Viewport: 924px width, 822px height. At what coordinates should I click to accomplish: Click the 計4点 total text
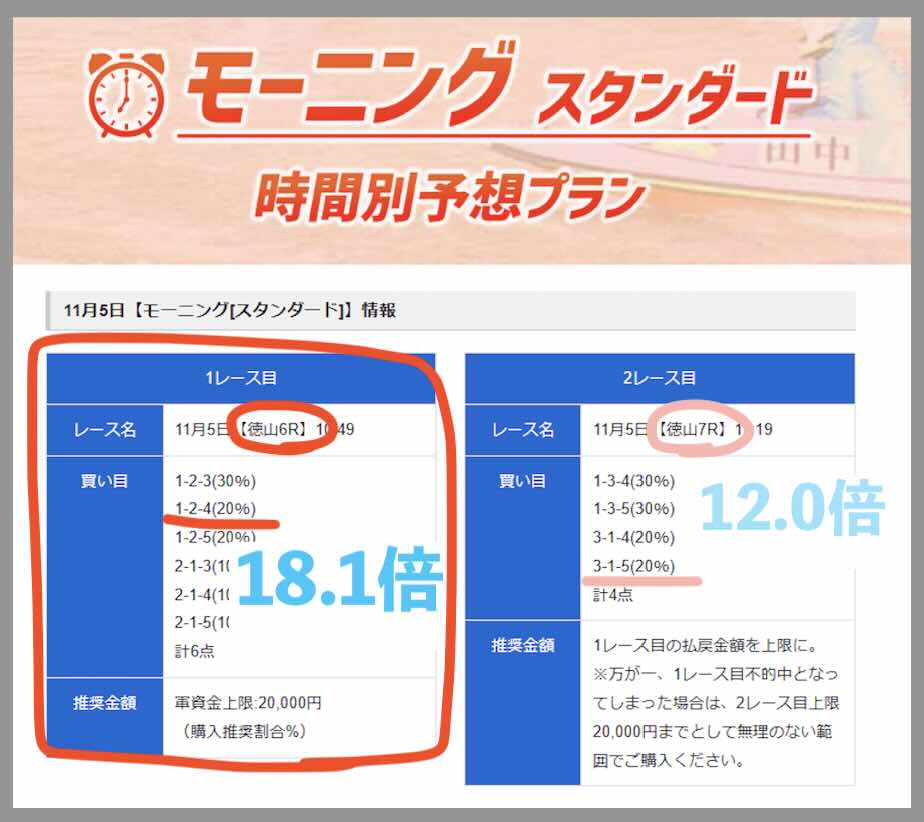point(613,594)
